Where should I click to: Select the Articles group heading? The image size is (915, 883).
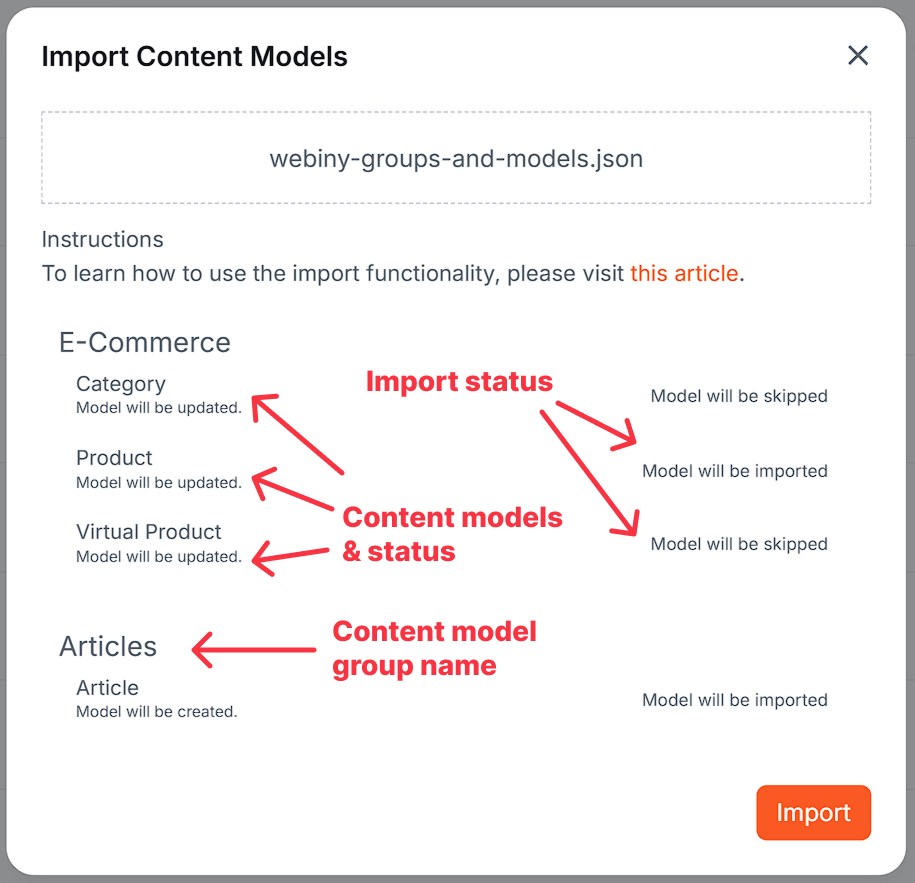[107, 646]
